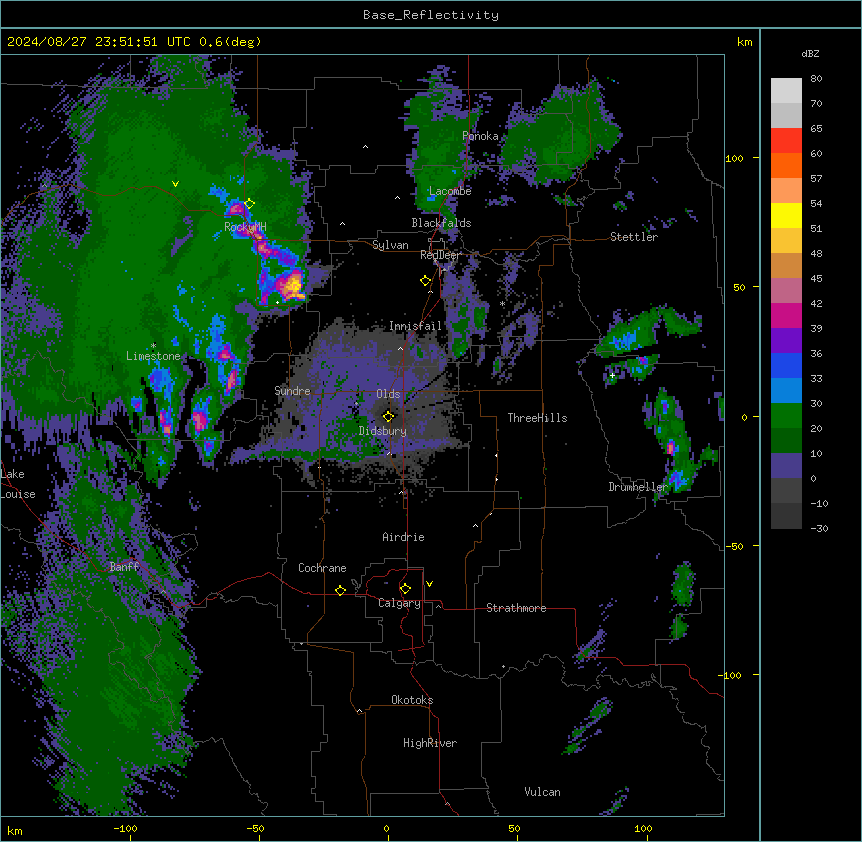Click the Blackfalds label

point(441,223)
